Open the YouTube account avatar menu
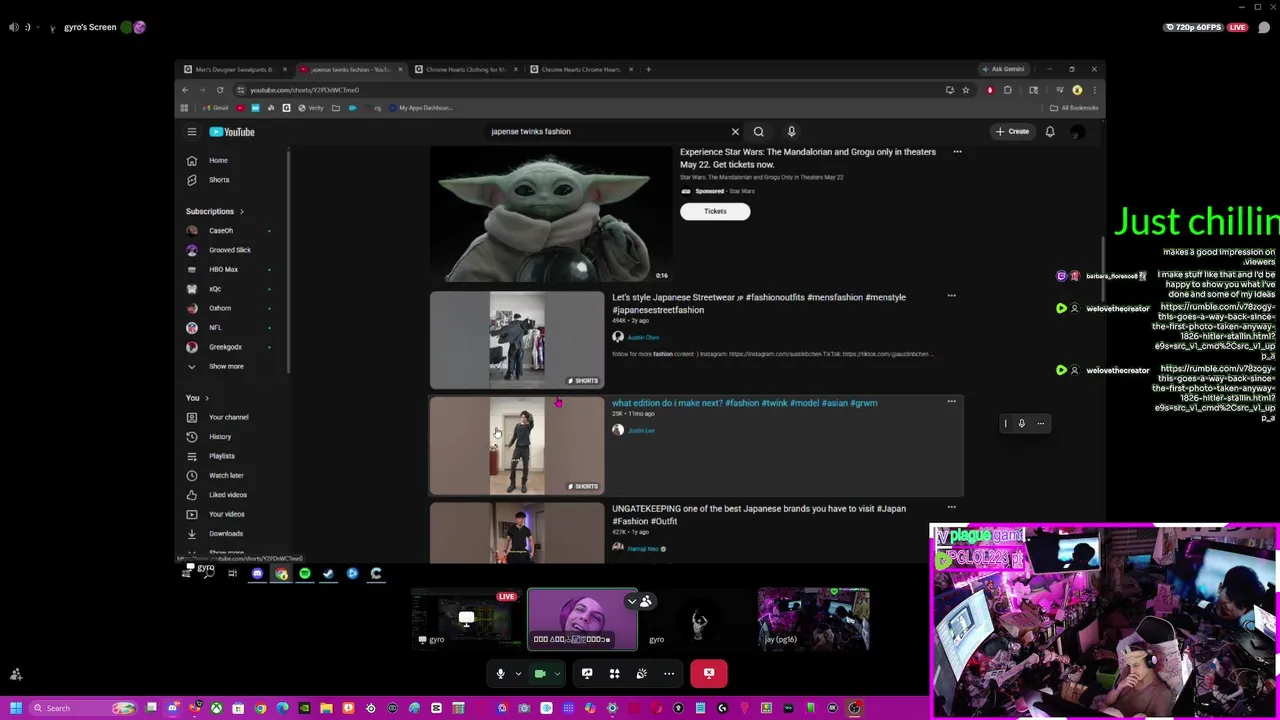 tap(1077, 132)
